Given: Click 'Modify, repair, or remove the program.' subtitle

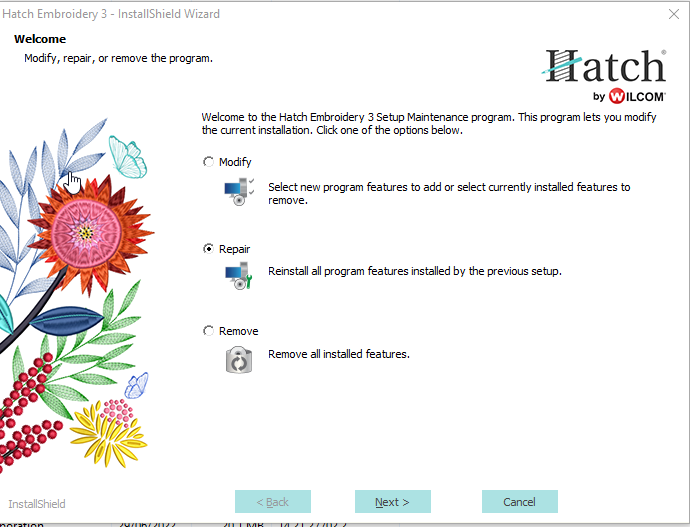Looking at the screenshot, I should [x=118, y=59].
